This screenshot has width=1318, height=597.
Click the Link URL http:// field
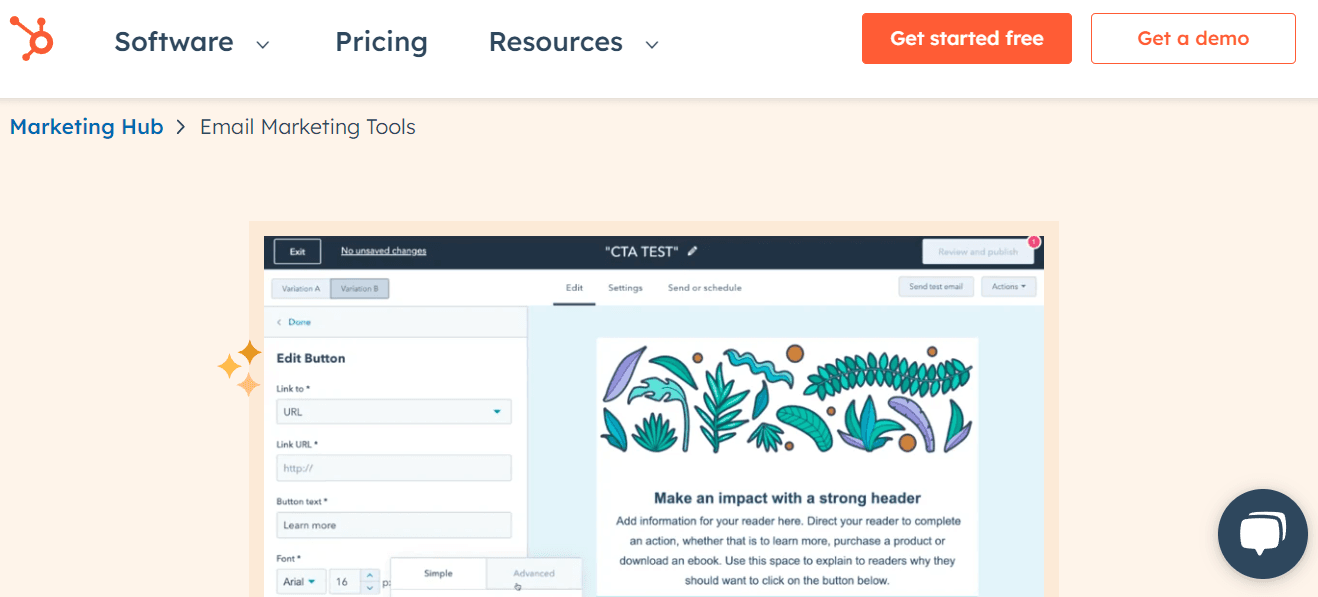point(393,467)
